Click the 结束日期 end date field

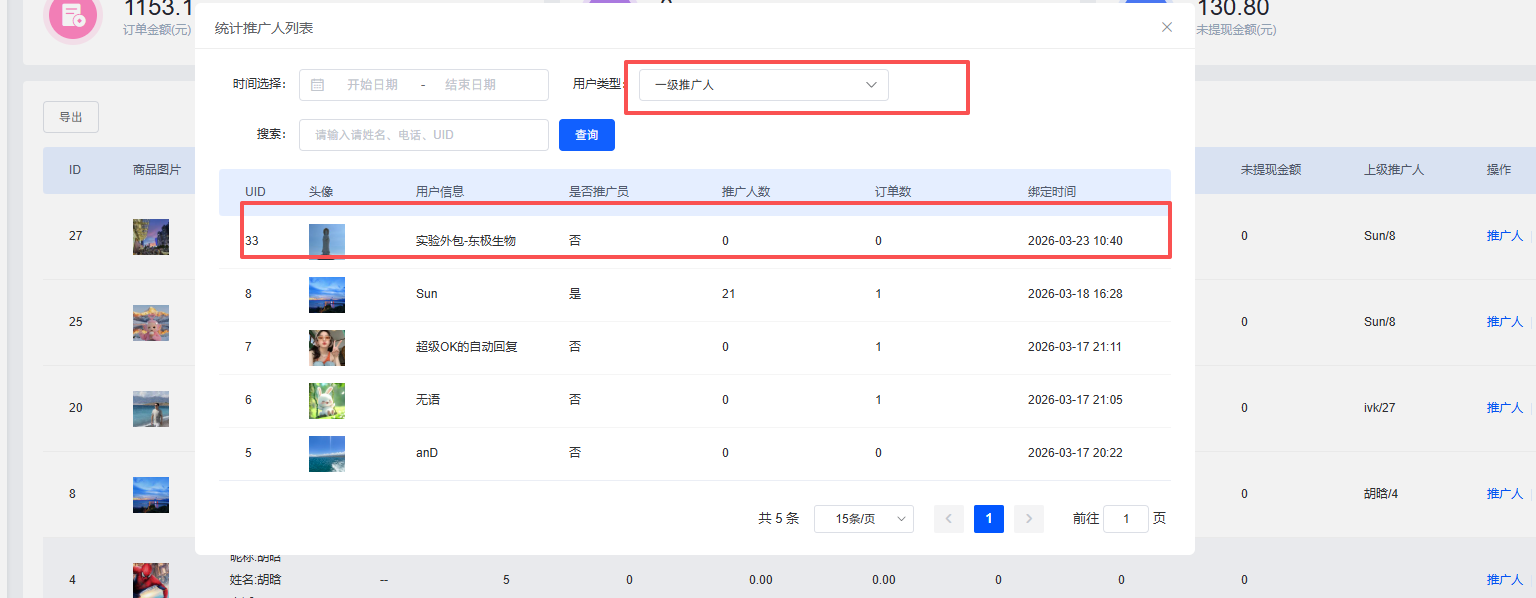(470, 85)
